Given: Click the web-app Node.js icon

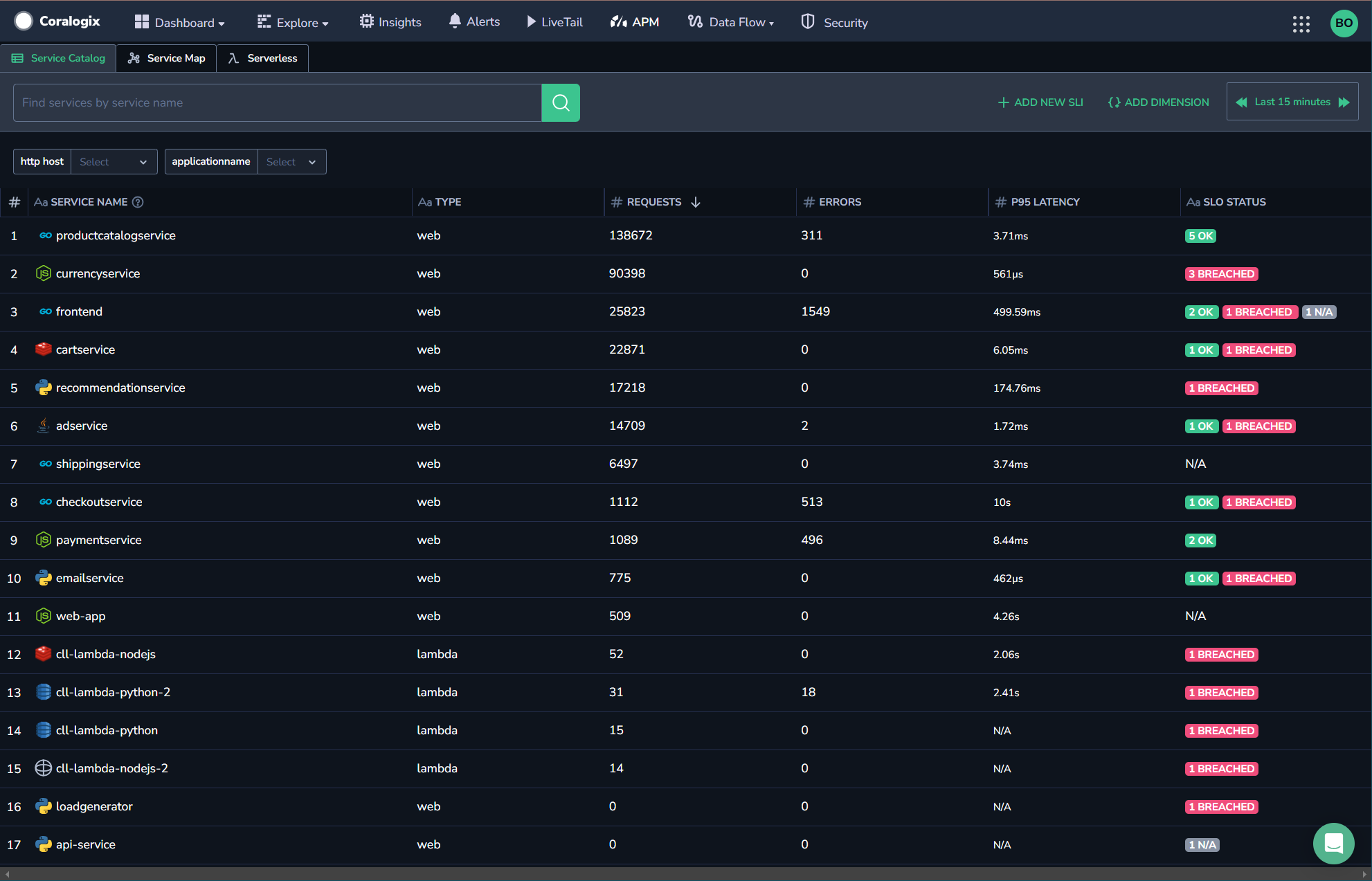Looking at the screenshot, I should click(x=44, y=616).
